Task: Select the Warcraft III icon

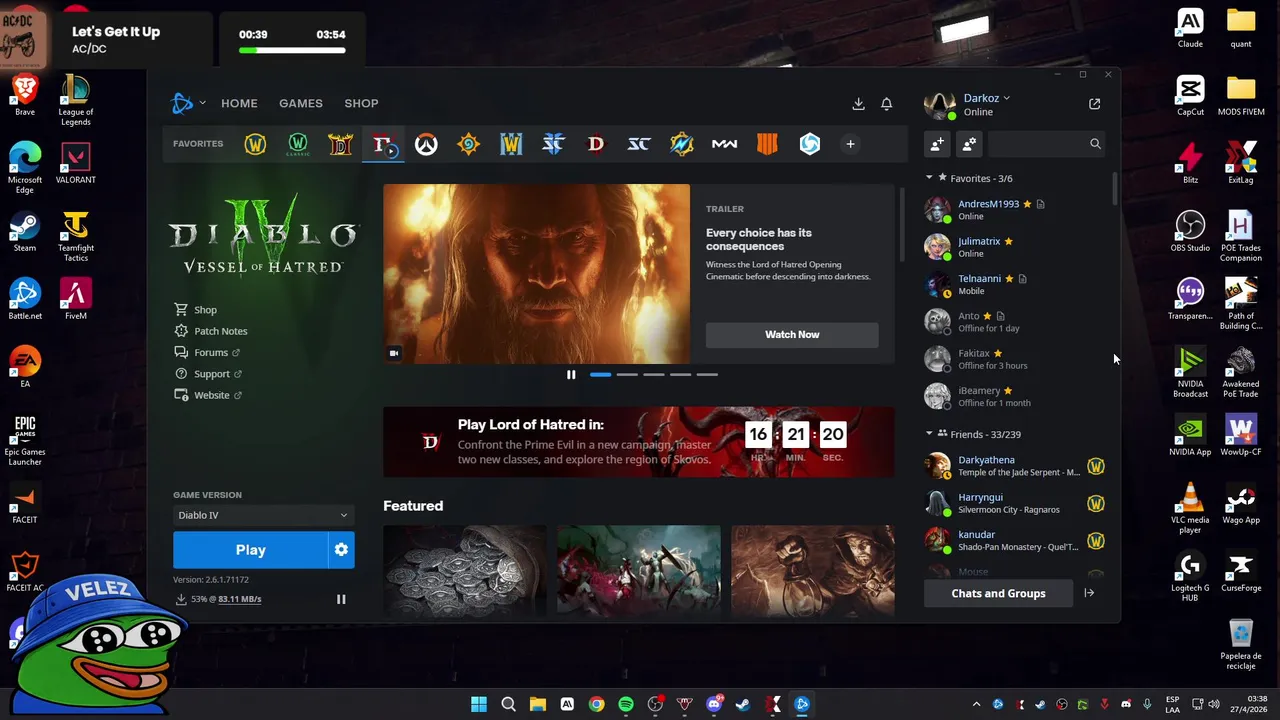Action: click(511, 144)
